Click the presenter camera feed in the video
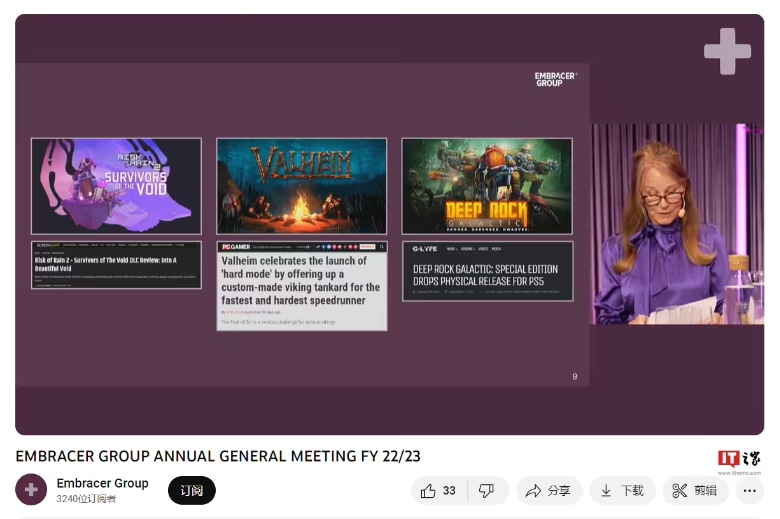The height and width of the screenshot is (519, 780). pos(677,223)
